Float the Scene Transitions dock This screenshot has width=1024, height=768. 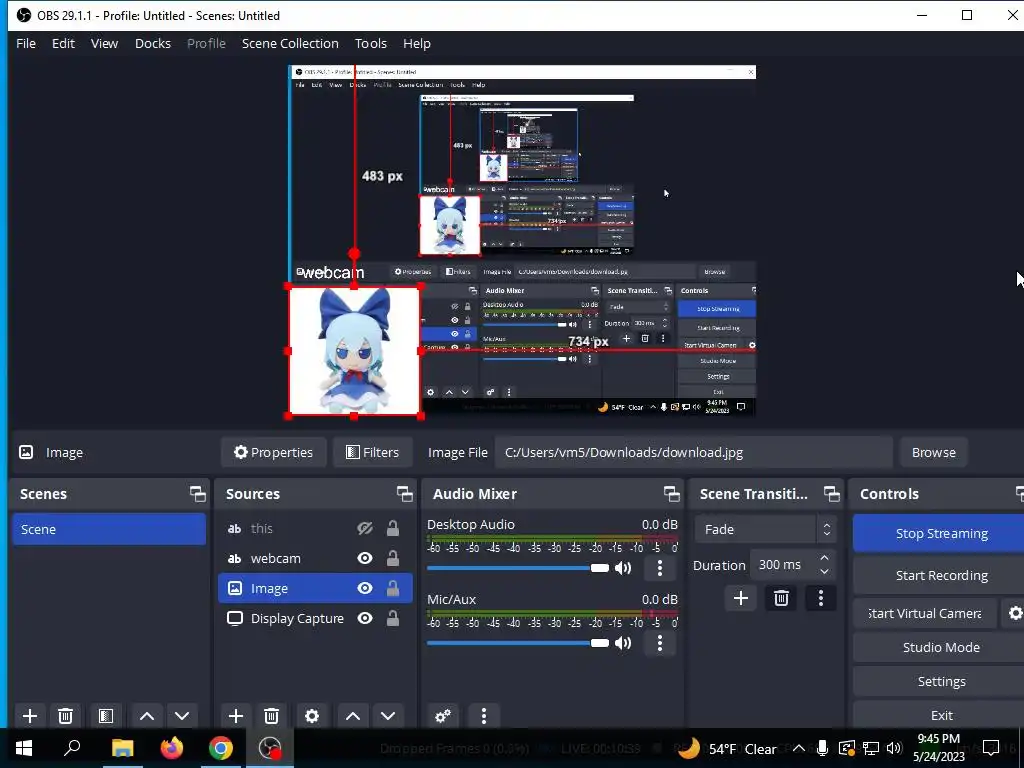pyautogui.click(x=831, y=494)
